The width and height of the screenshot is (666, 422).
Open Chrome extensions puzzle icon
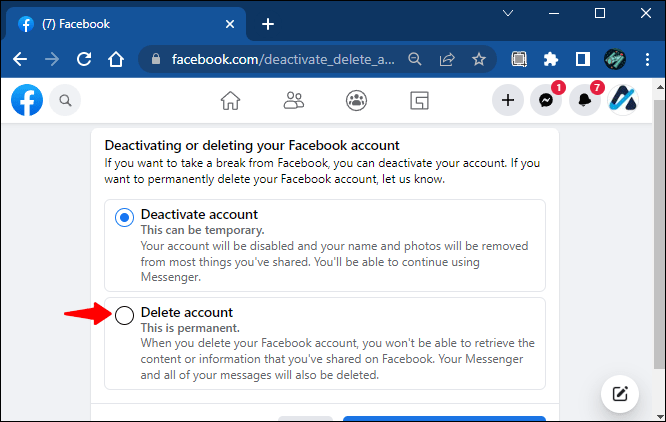coord(550,59)
